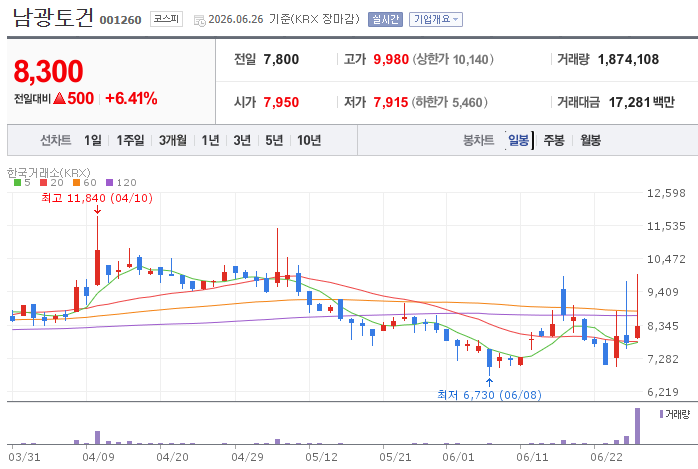Image resolution: width=698 pixels, height=469 pixels.
Task: Select the 1일 line chart tab
Action: [93, 141]
